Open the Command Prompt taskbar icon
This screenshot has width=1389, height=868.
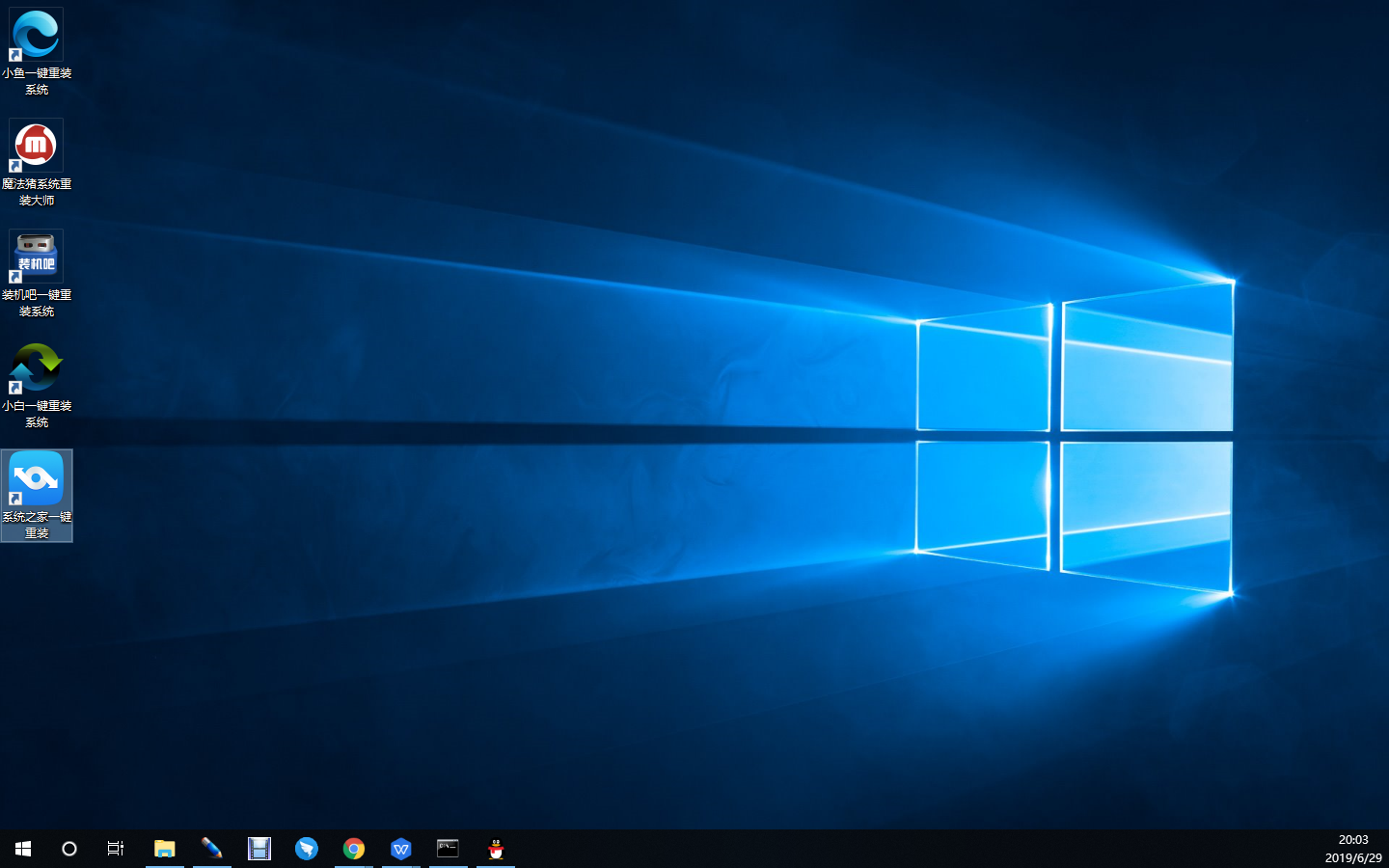point(449,849)
